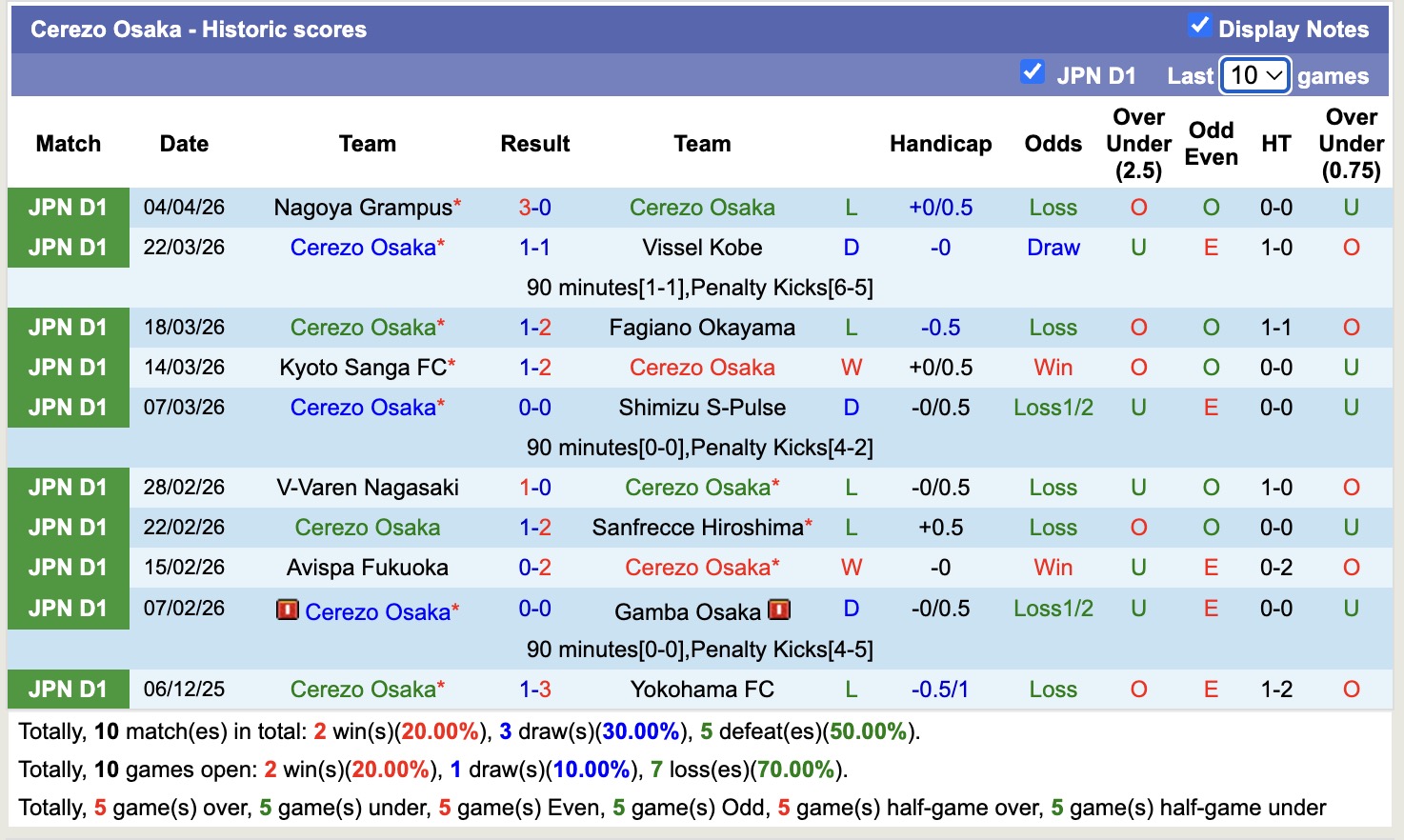Select the Fagiano Okayama team link

pyautogui.click(x=702, y=328)
